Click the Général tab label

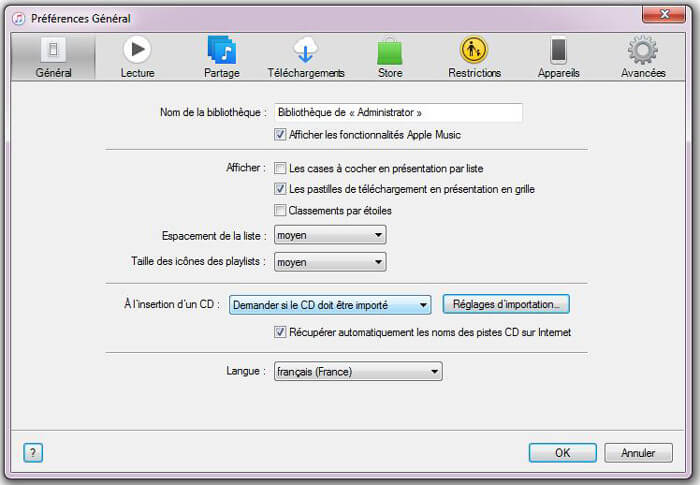[x=53, y=73]
